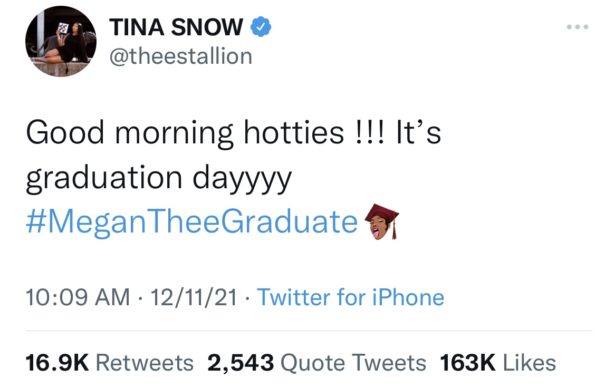Image resolution: width=595 pixels, height=388 pixels.
Task: Click the Quote Tweets label
Action: [353, 363]
